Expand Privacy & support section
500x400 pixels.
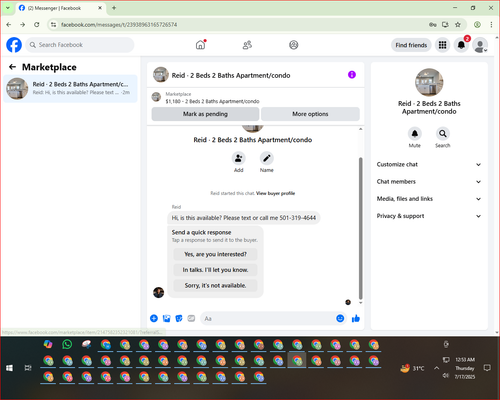click(429, 216)
